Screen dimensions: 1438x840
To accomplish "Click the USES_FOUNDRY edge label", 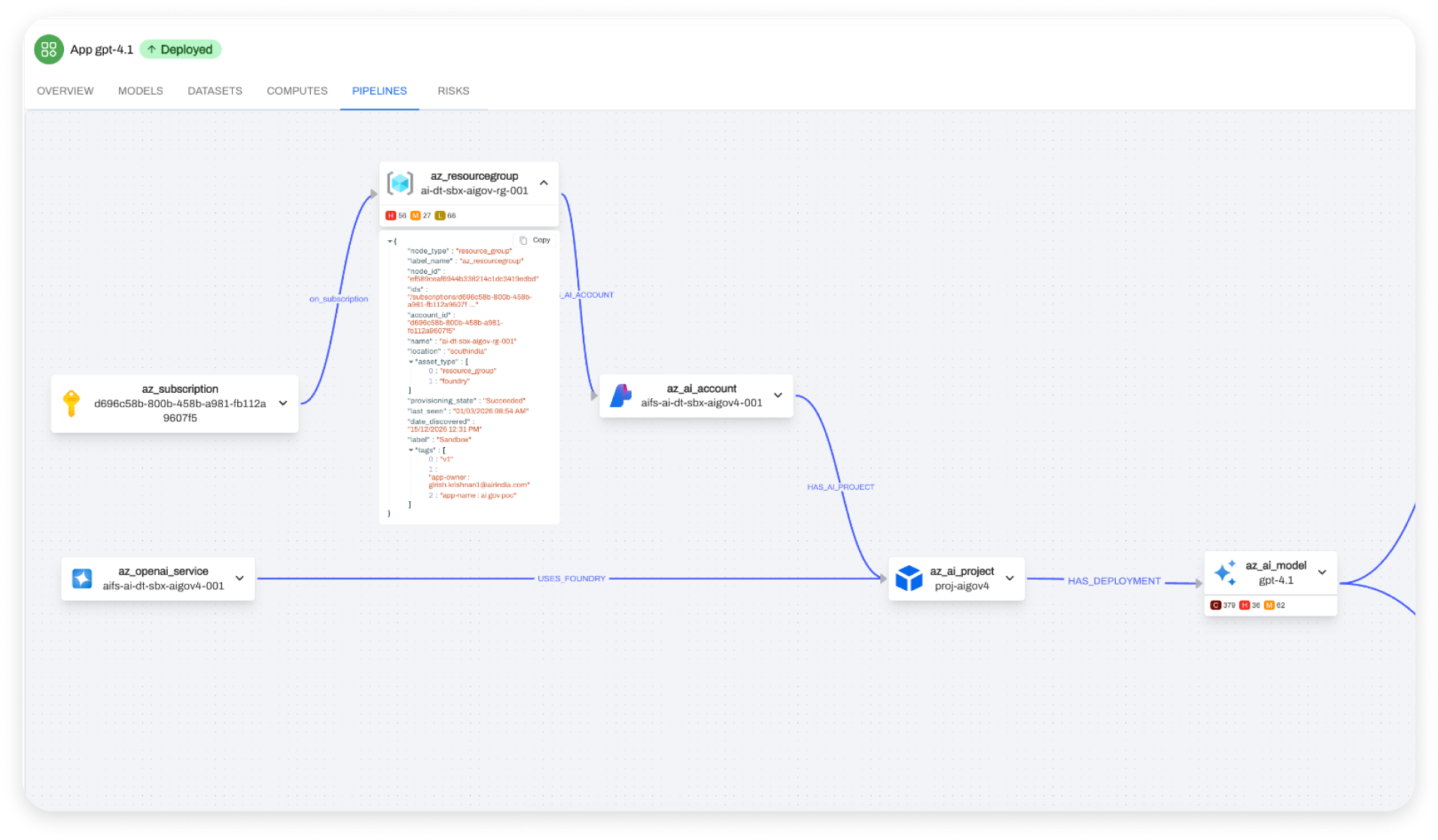I will (x=571, y=579).
